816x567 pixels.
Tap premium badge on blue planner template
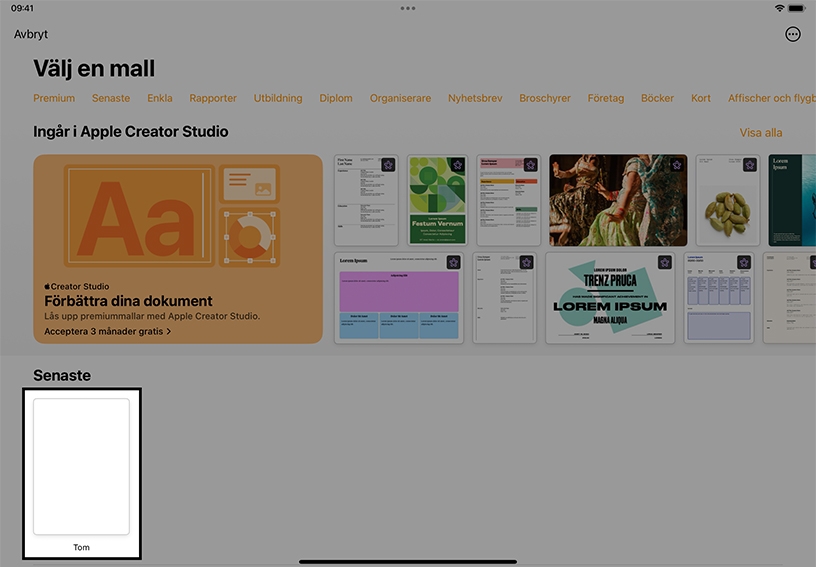click(744, 262)
